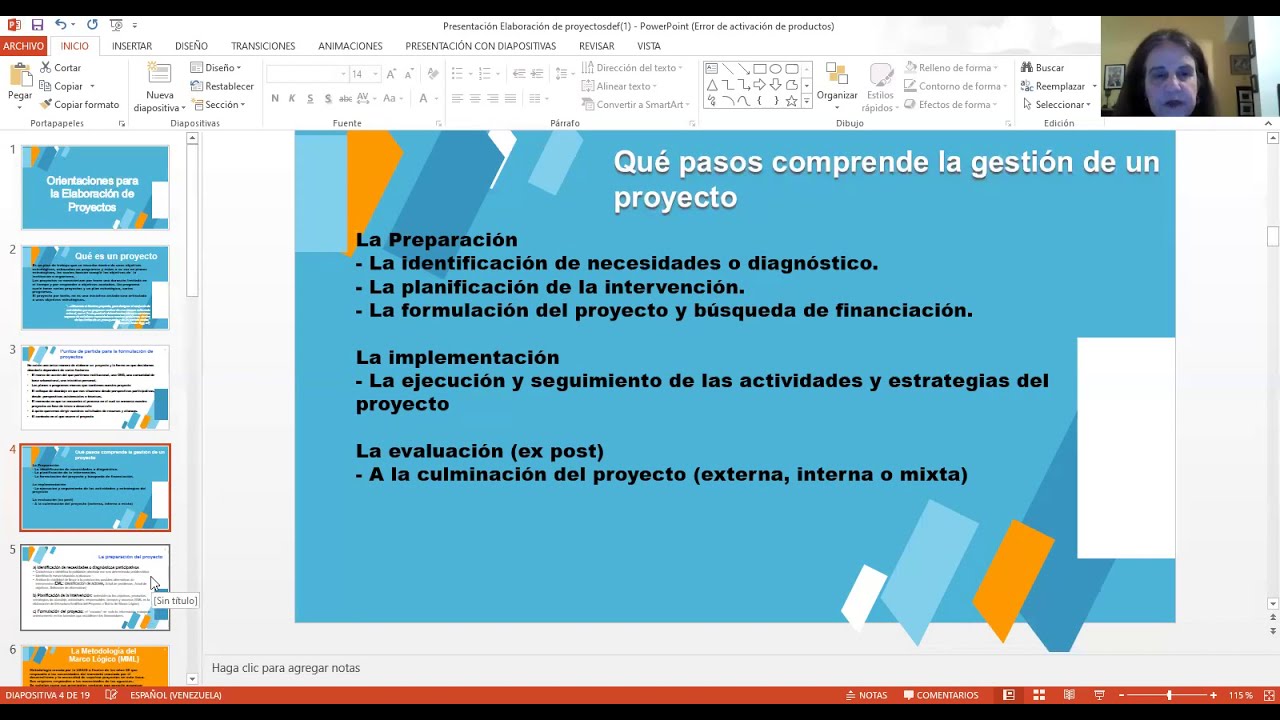Toggle NOTAS pane in status bar

[866, 695]
